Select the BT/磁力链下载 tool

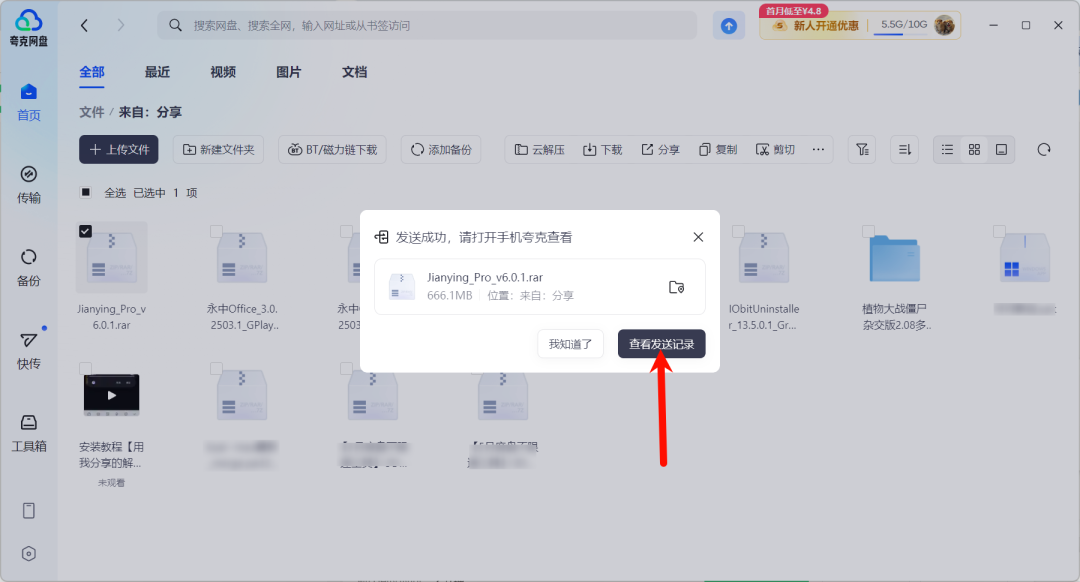332,149
